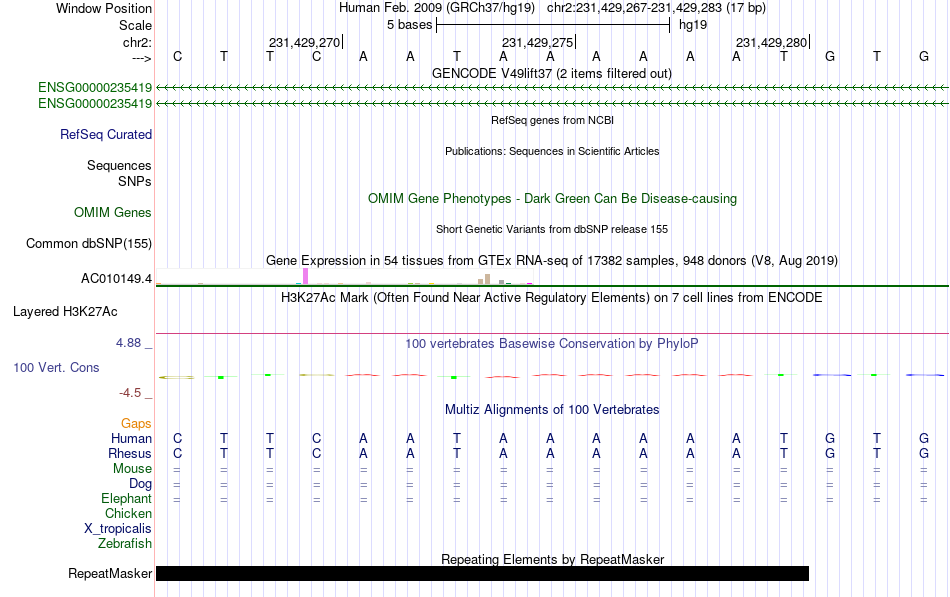Select the Rhesus alignment row label
The image size is (950, 597).
click(x=130, y=453)
